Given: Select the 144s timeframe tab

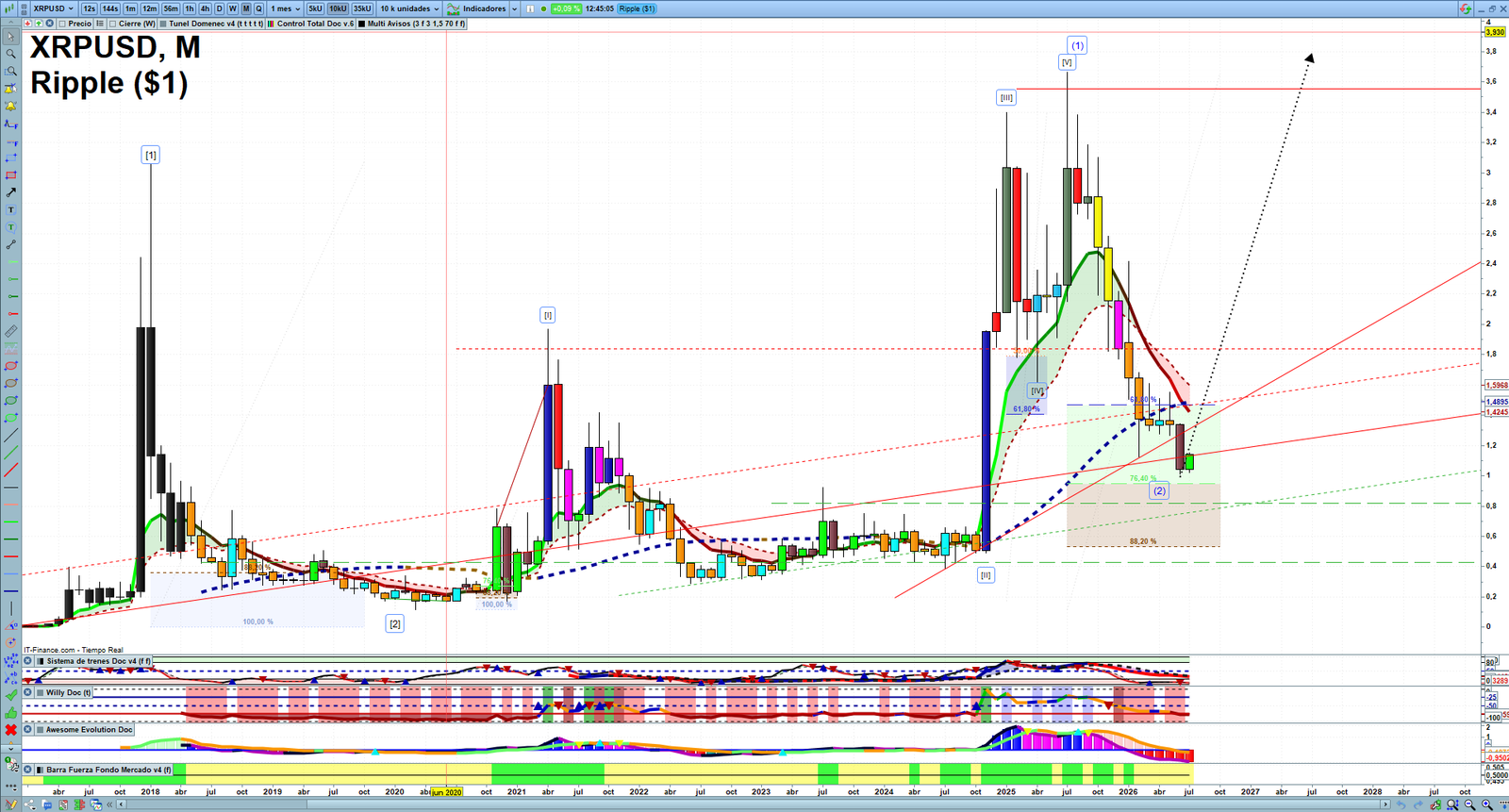Looking at the screenshot, I should 110,8.
